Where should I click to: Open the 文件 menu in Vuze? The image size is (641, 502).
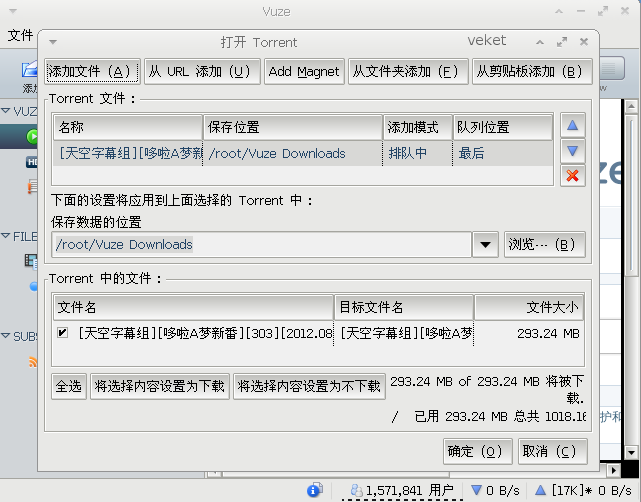20,35
